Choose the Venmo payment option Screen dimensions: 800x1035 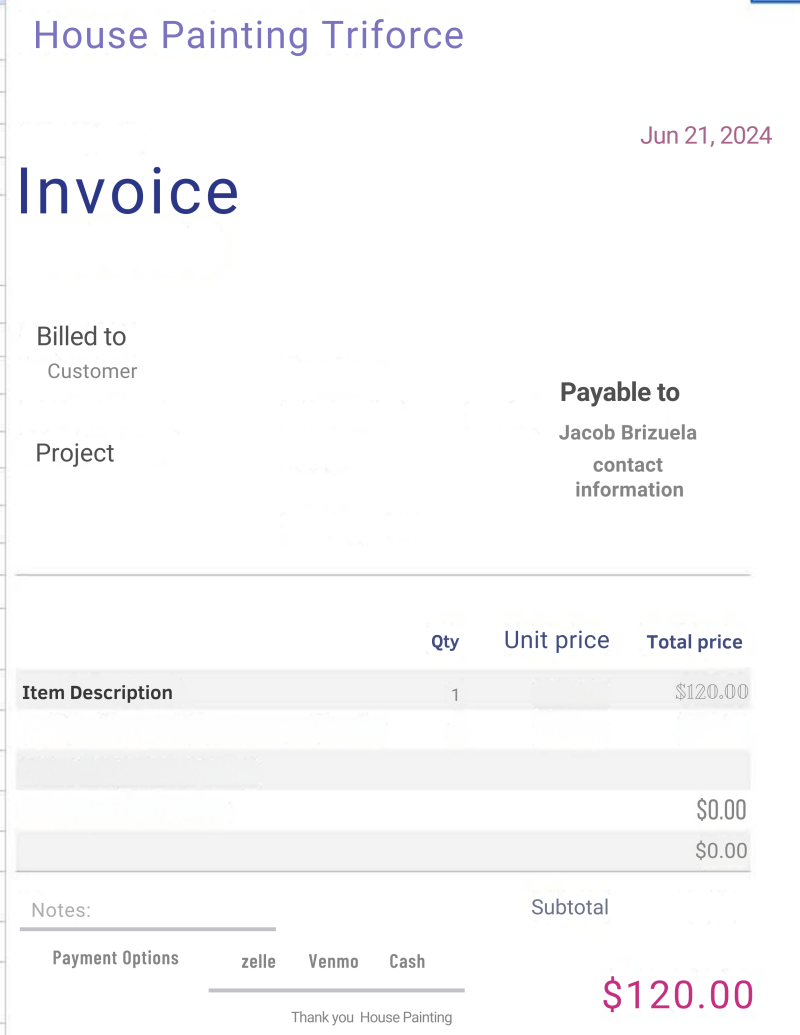333,961
